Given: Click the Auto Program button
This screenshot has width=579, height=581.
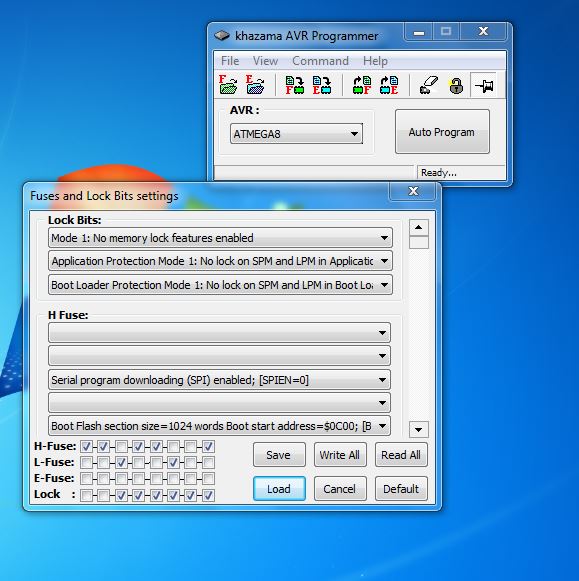Looking at the screenshot, I should tap(442, 132).
